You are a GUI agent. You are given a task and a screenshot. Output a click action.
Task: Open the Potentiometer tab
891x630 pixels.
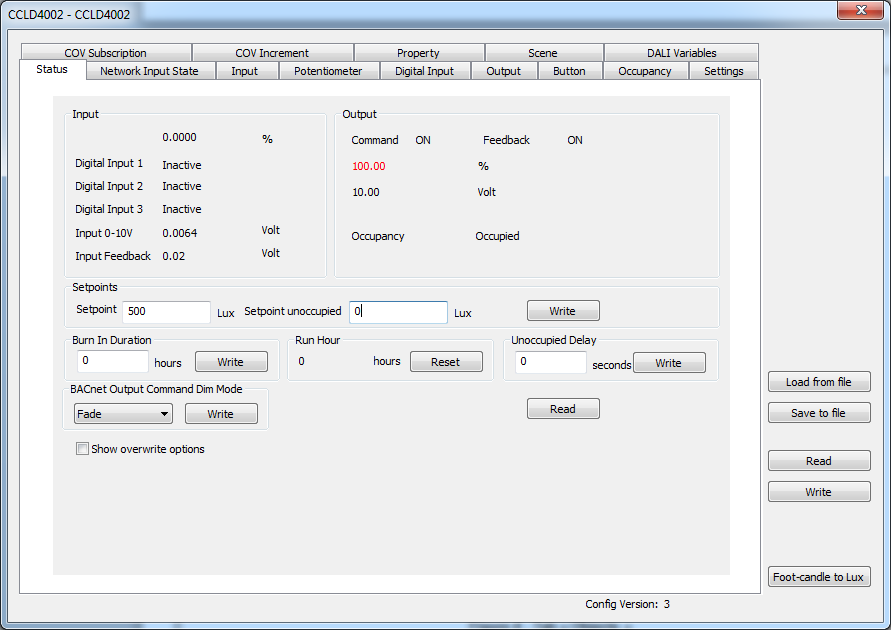click(328, 71)
